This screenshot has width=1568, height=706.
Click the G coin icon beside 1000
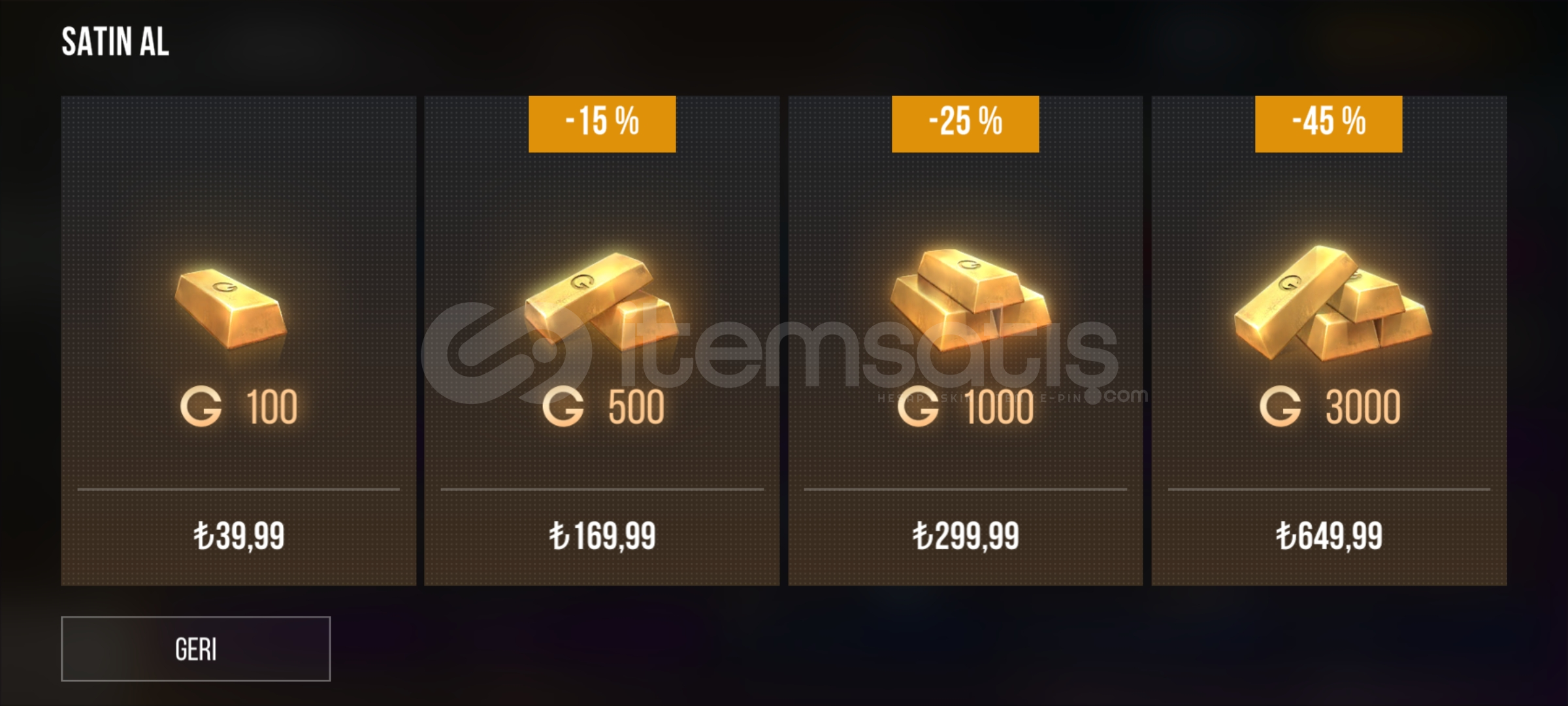[x=918, y=407]
